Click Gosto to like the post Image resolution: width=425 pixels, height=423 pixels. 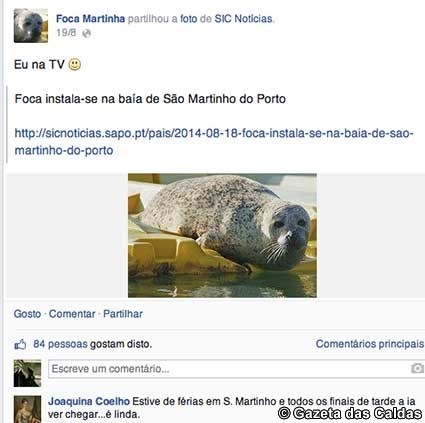[27, 314]
